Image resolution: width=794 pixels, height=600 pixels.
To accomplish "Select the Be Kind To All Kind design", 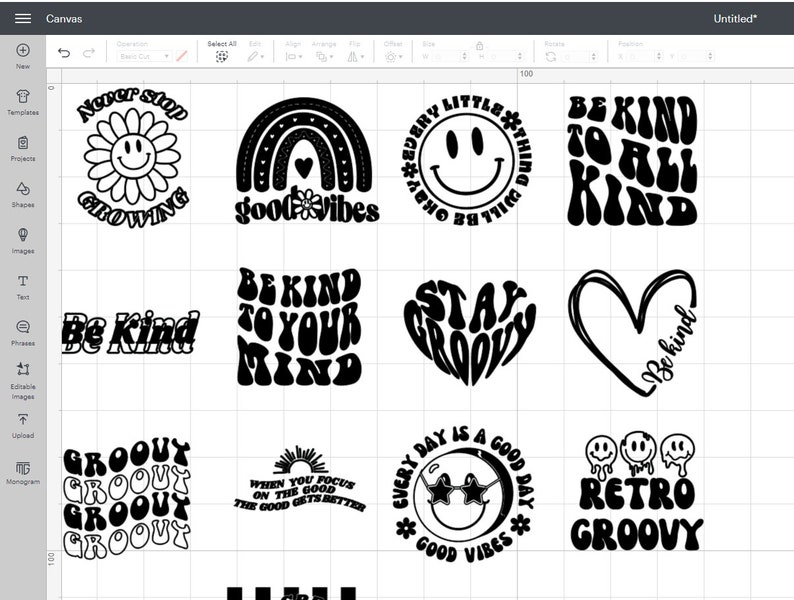I will coord(632,161).
